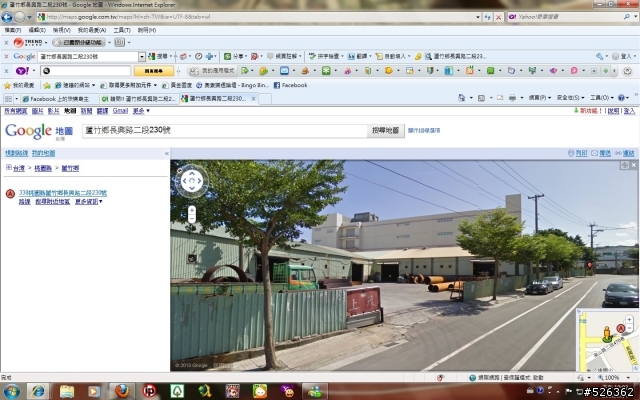Click the Google Maps search input field

tap(224, 131)
